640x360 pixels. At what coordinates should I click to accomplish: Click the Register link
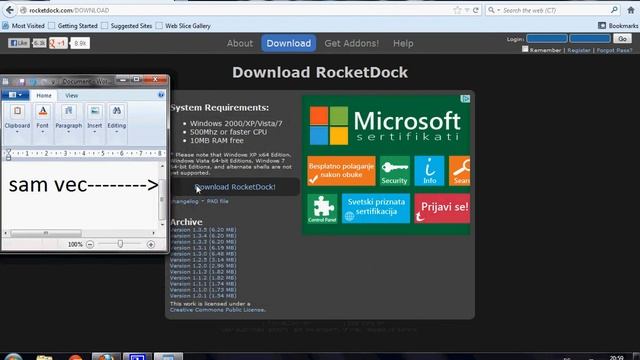tap(579, 50)
